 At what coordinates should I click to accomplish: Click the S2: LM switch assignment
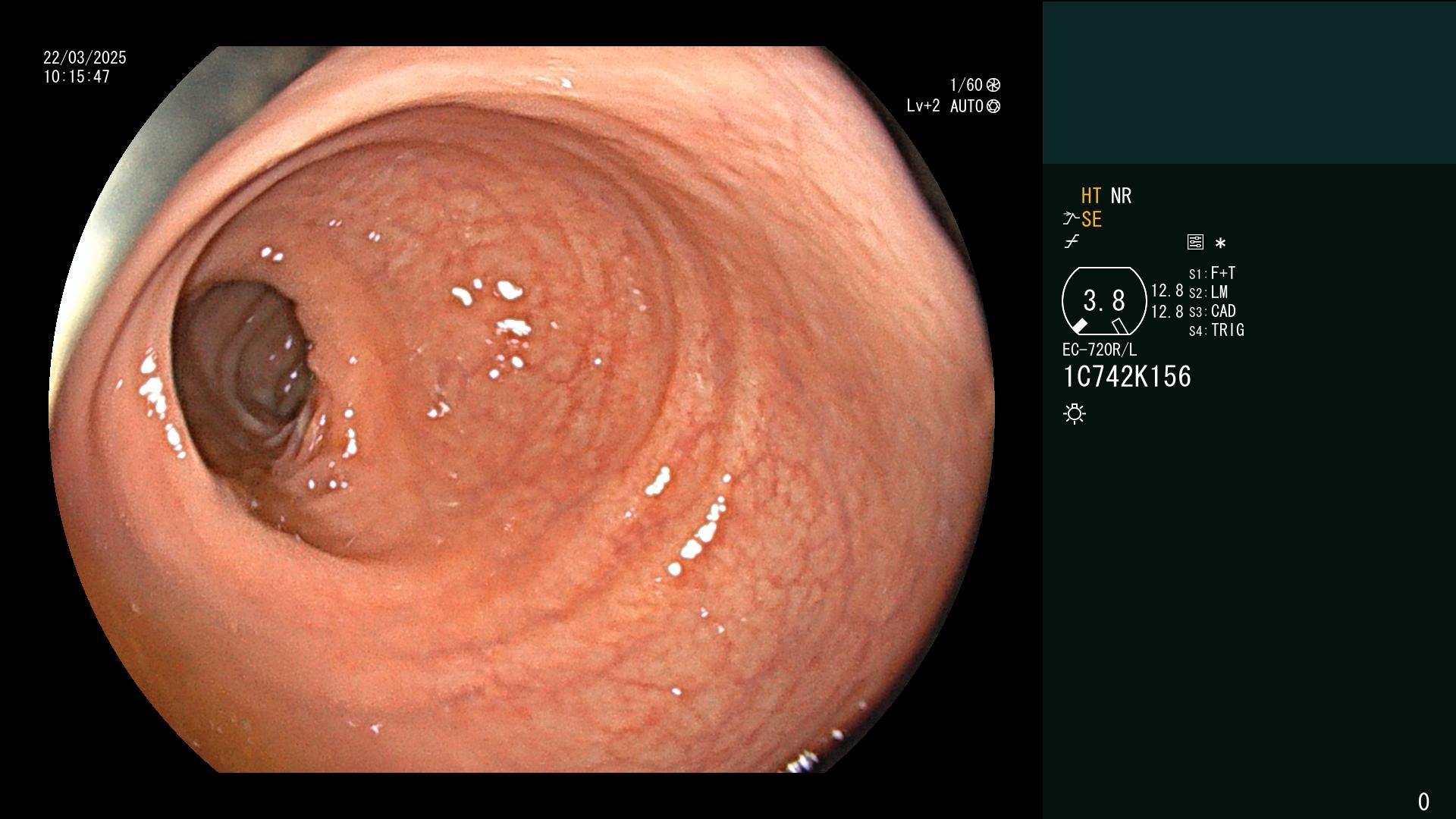(x=1208, y=293)
